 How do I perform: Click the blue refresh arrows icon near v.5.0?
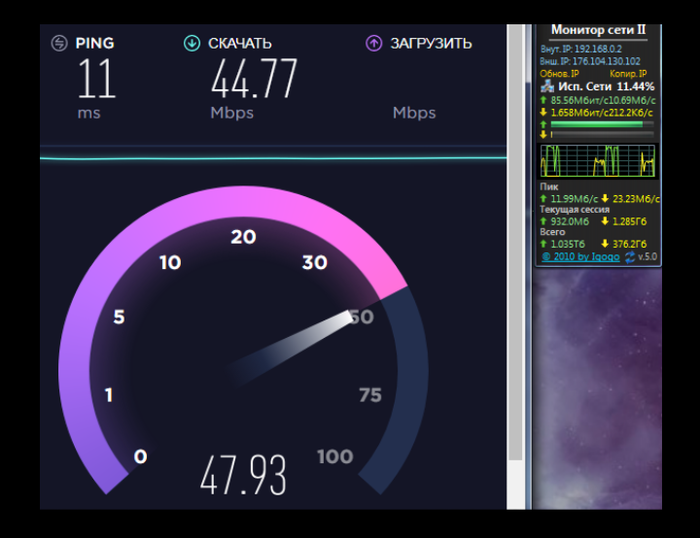(x=629, y=257)
